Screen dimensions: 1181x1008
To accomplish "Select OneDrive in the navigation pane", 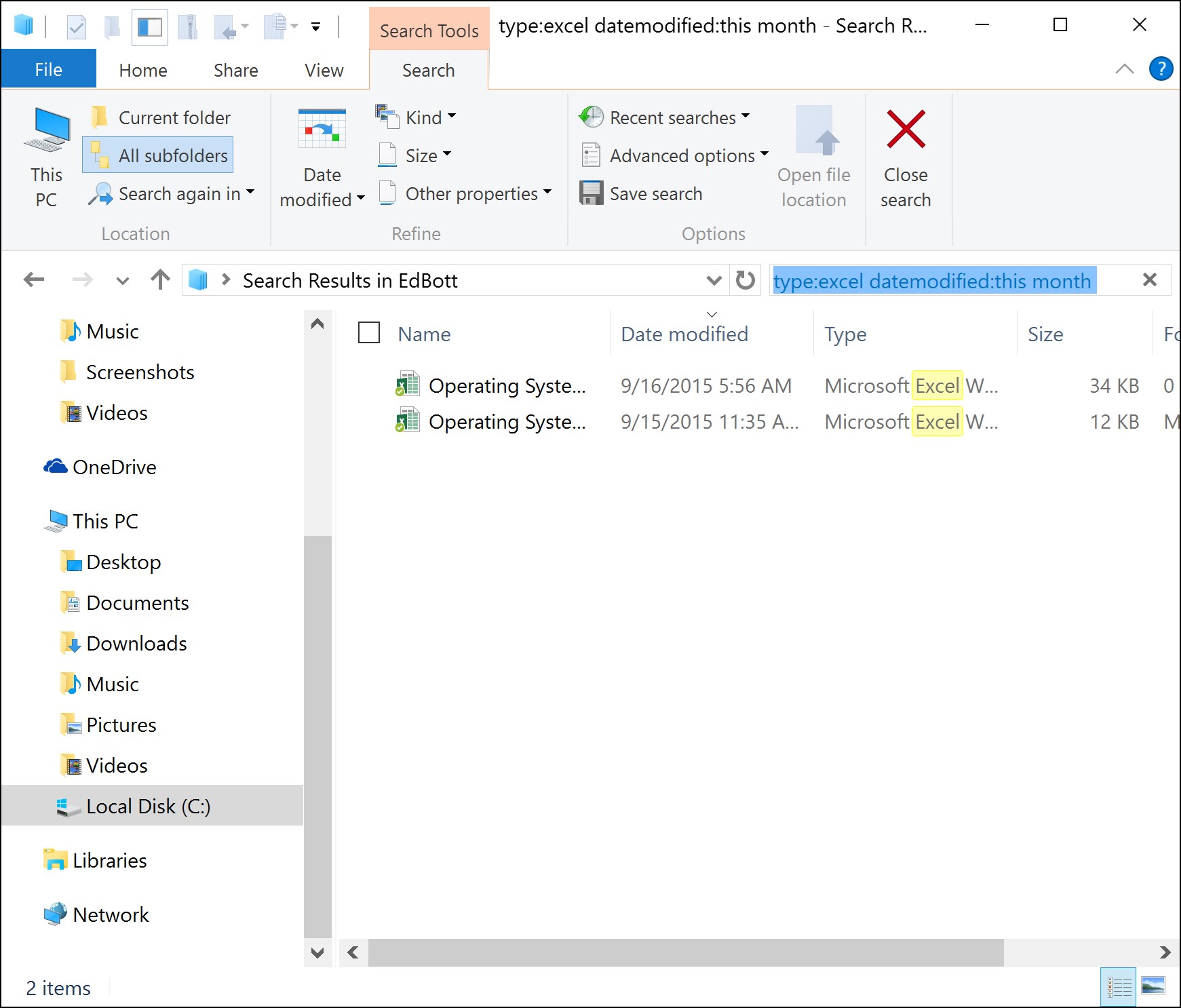I will pos(114,467).
